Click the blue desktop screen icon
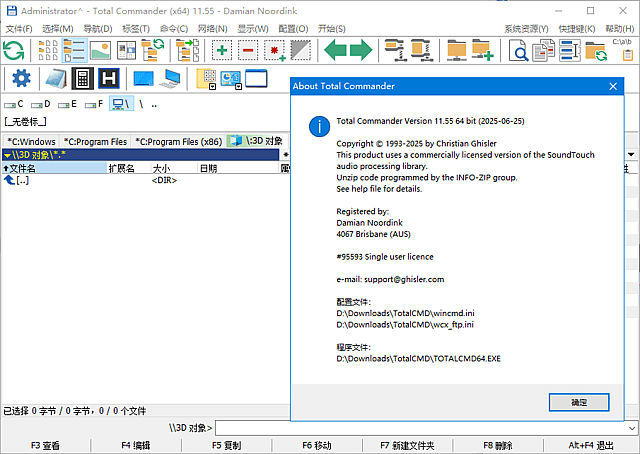Viewport: 640px width, 454px height. click(143, 78)
